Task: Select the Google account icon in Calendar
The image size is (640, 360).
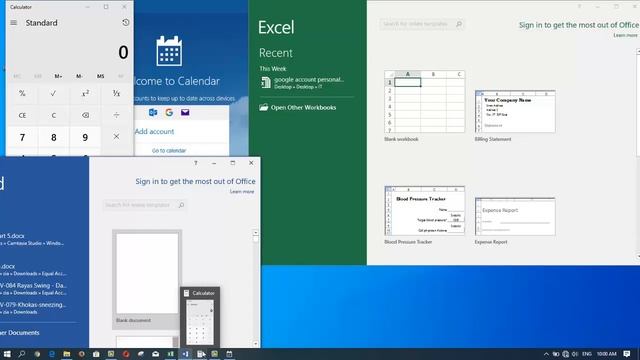Action: pyautogui.click(x=169, y=112)
